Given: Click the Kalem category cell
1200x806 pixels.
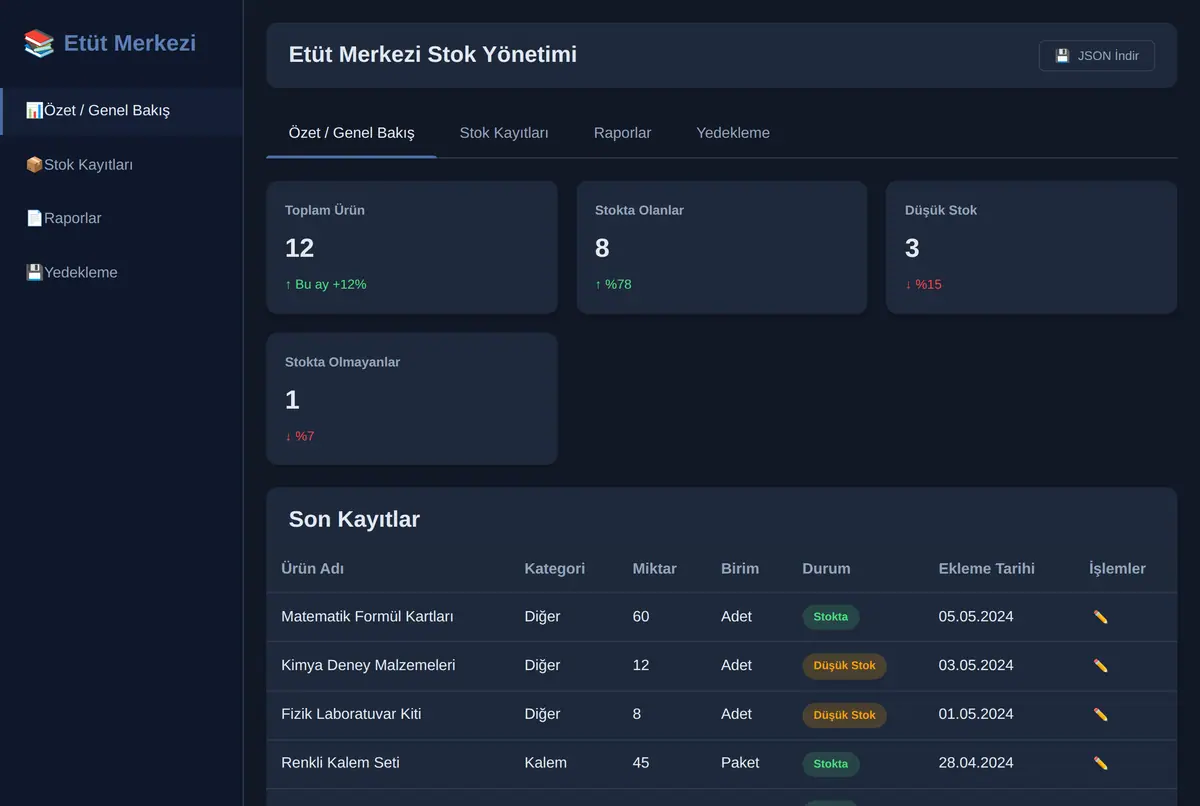Looking at the screenshot, I should [546, 763].
